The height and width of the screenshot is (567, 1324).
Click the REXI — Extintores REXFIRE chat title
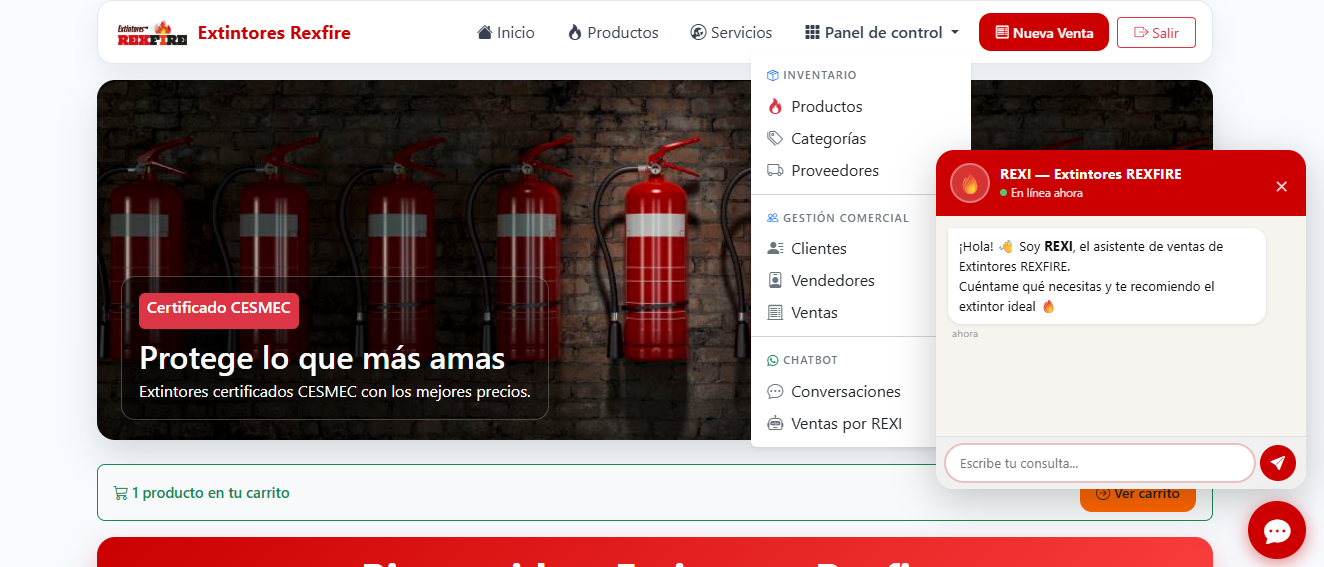point(1091,174)
